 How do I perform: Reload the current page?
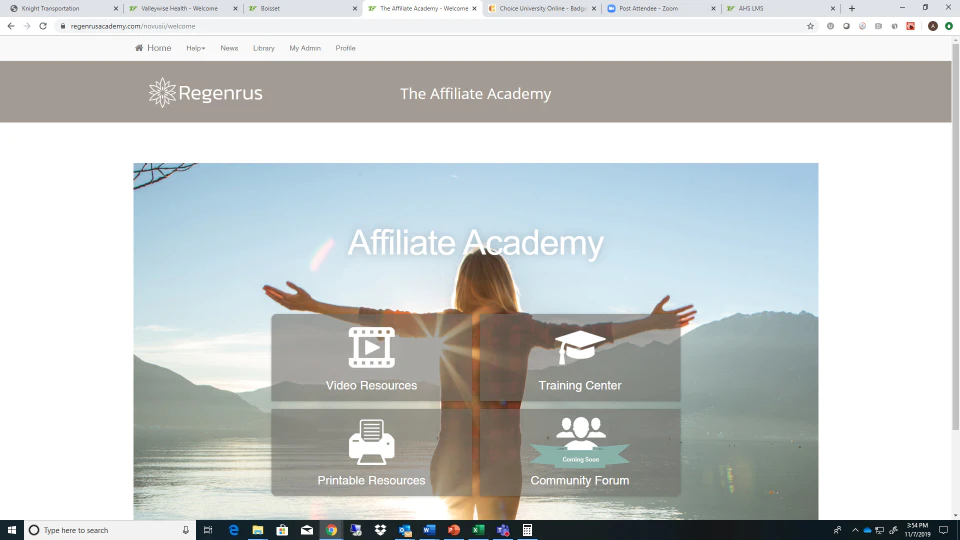point(43,26)
